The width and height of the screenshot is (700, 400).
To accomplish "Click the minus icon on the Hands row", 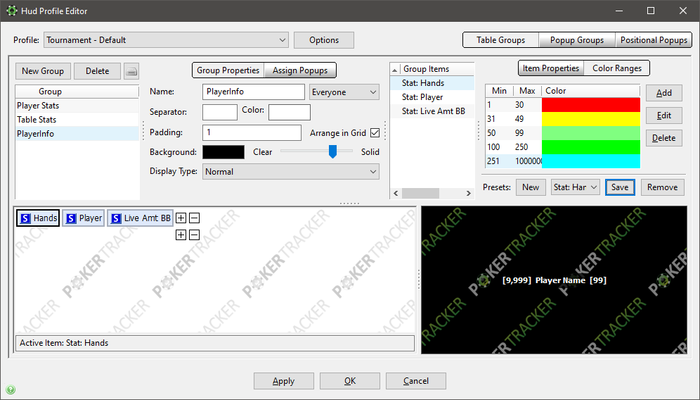I will click(194, 218).
